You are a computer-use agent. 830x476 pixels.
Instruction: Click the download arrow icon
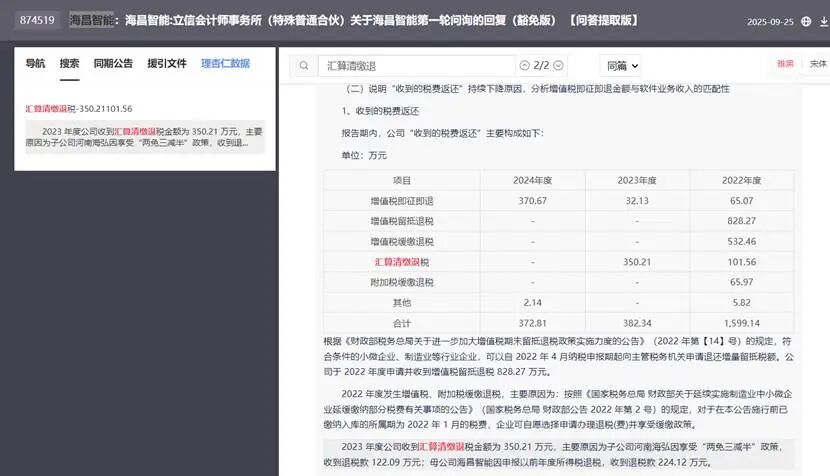[824, 22]
